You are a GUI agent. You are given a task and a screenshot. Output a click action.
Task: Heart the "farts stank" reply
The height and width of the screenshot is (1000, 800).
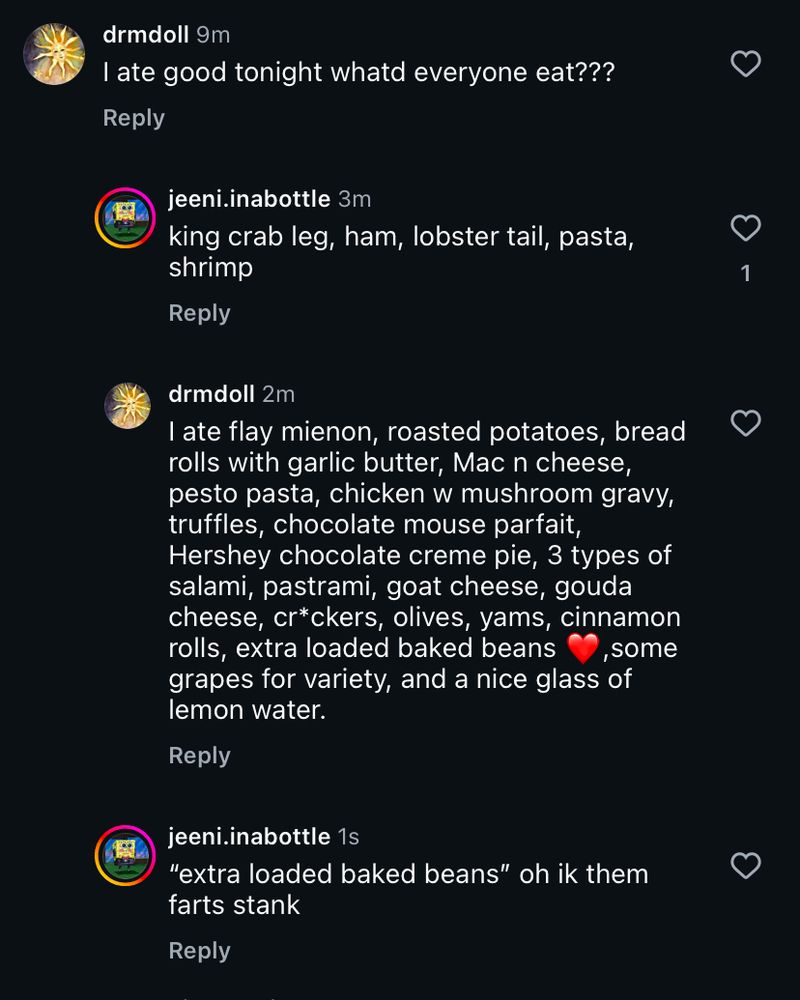coord(746,866)
